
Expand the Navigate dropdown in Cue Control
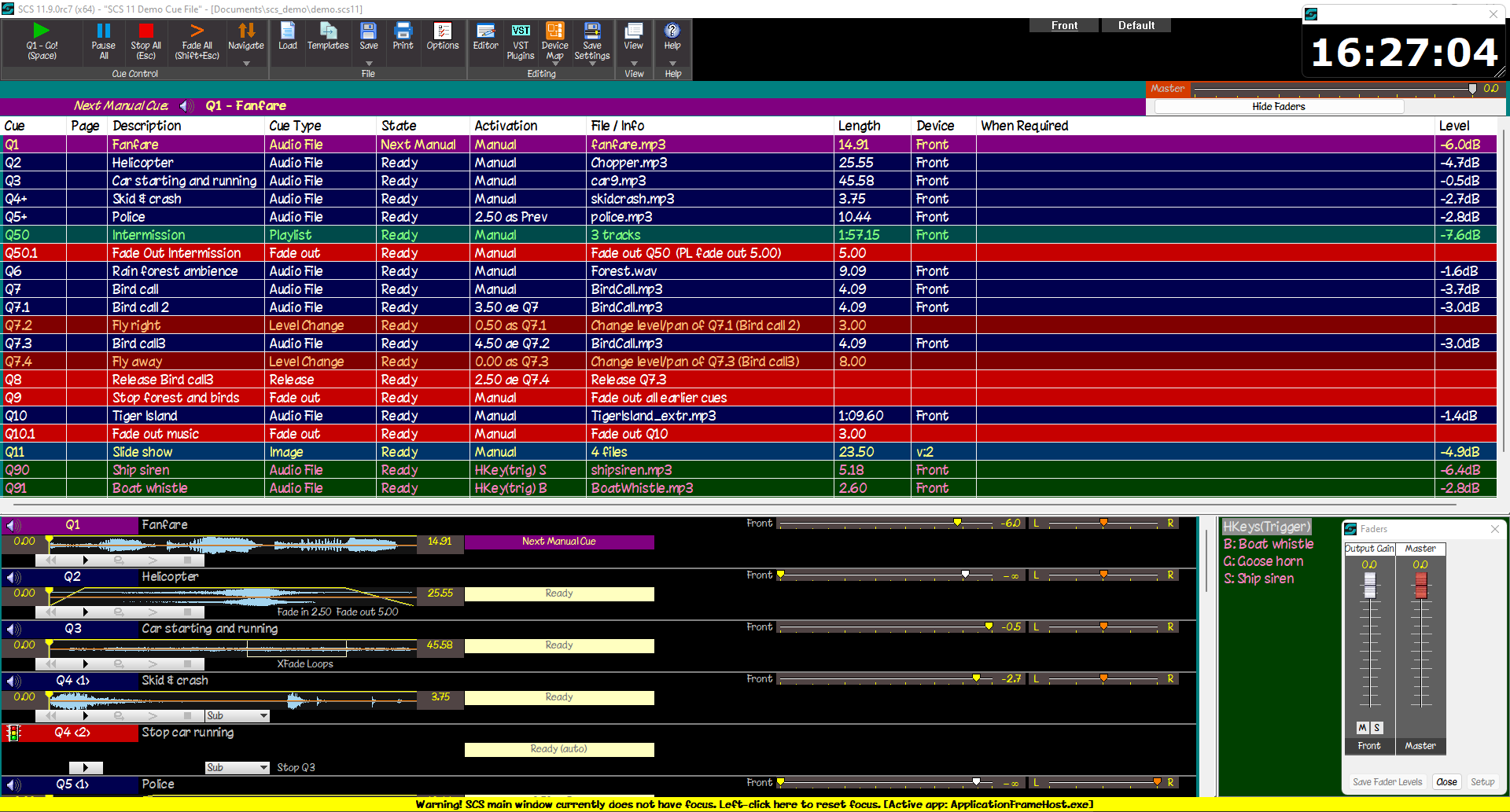246,64
